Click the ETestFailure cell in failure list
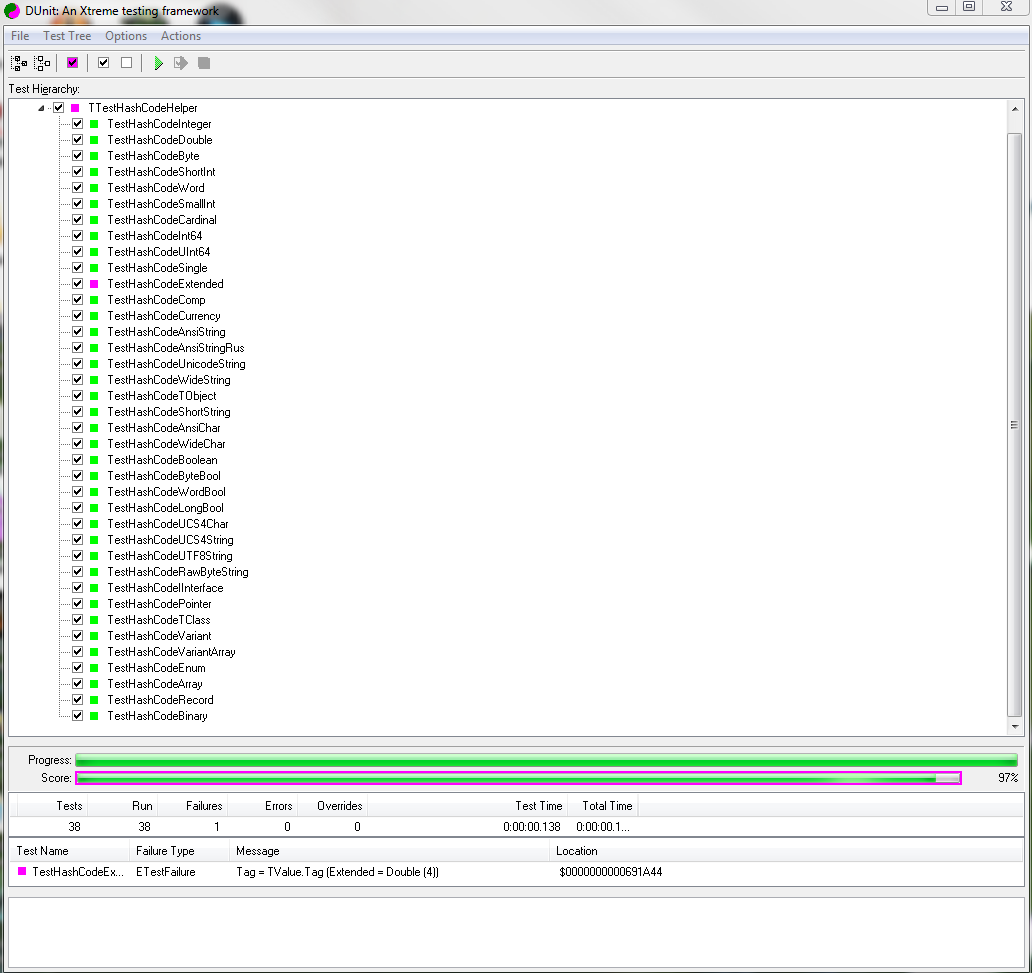Viewport: 1032px width, 973px height. click(166, 872)
